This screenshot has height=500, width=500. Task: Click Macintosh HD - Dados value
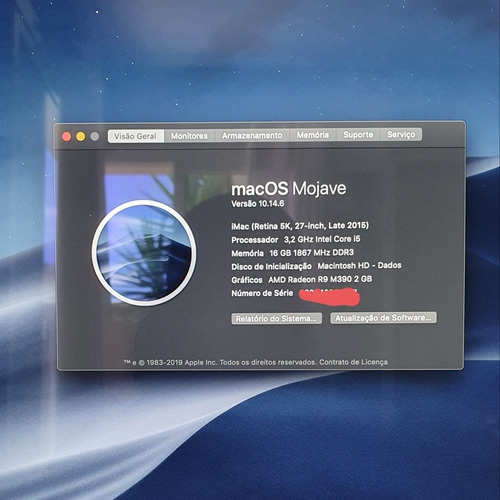pyautogui.click(x=359, y=266)
